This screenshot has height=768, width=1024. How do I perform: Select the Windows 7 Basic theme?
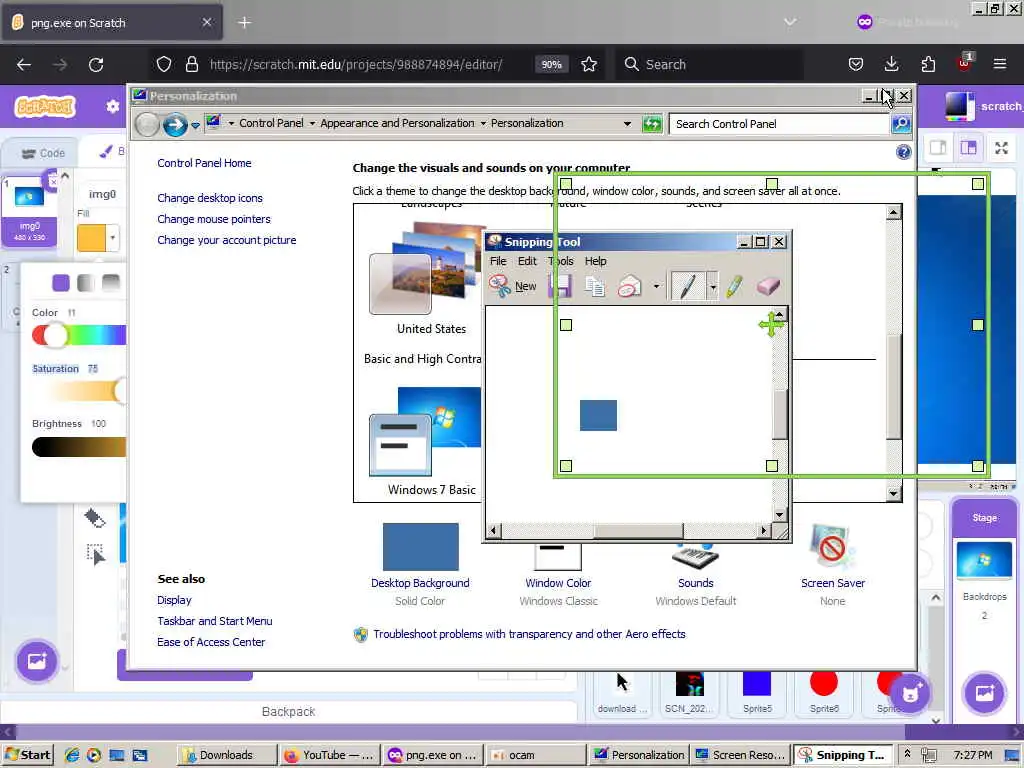(x=430, y=441)
